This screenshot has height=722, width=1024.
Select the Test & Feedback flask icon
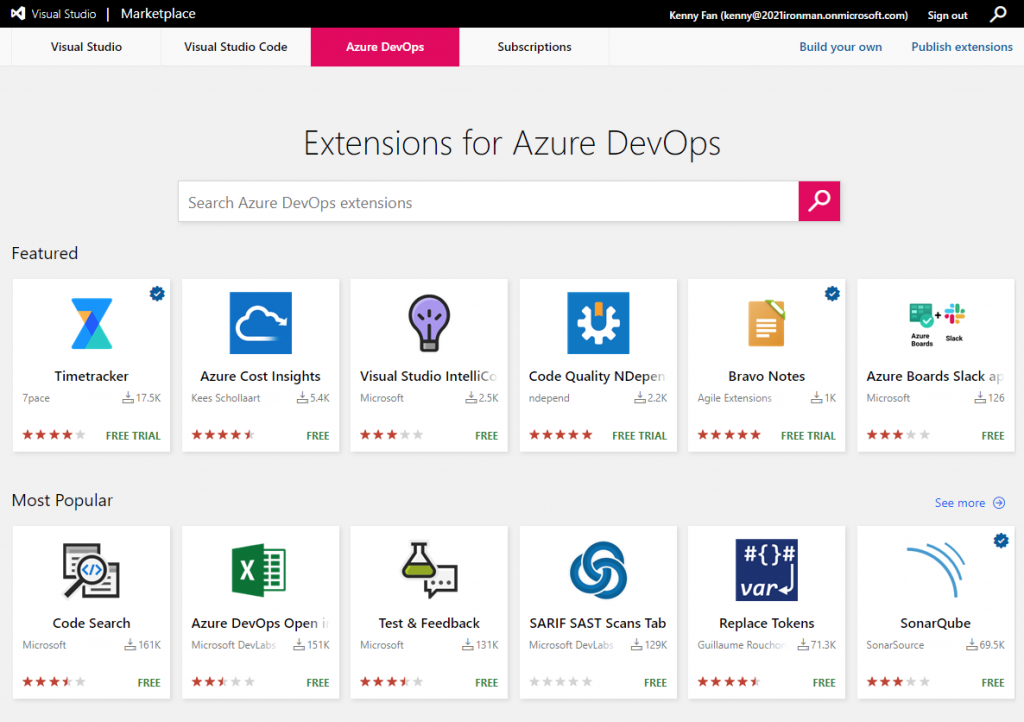click(x=429, y=570)
